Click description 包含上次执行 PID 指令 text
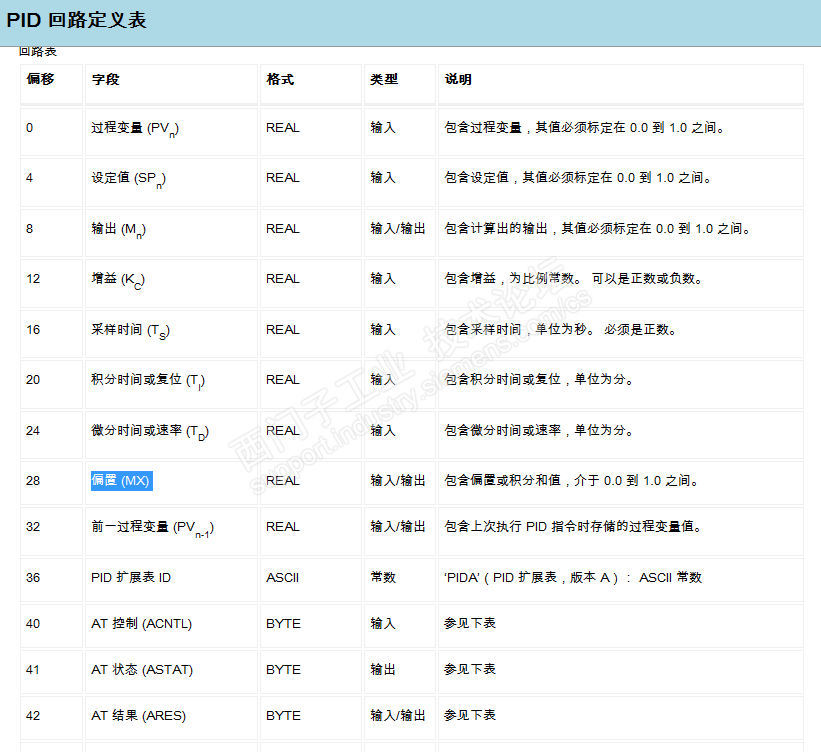The height and width of the screenshot is (752, 821). tap(573, 527)
